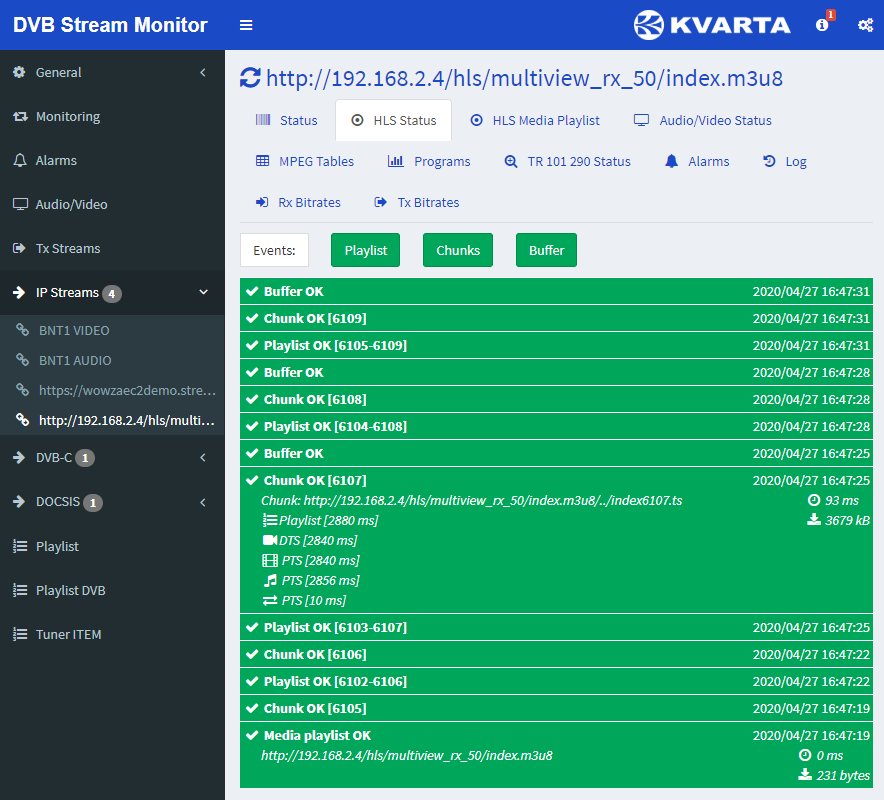Click the refresh icon beside stream URL
The width and height of the screenshot is (884, 800).
[250, 78]
